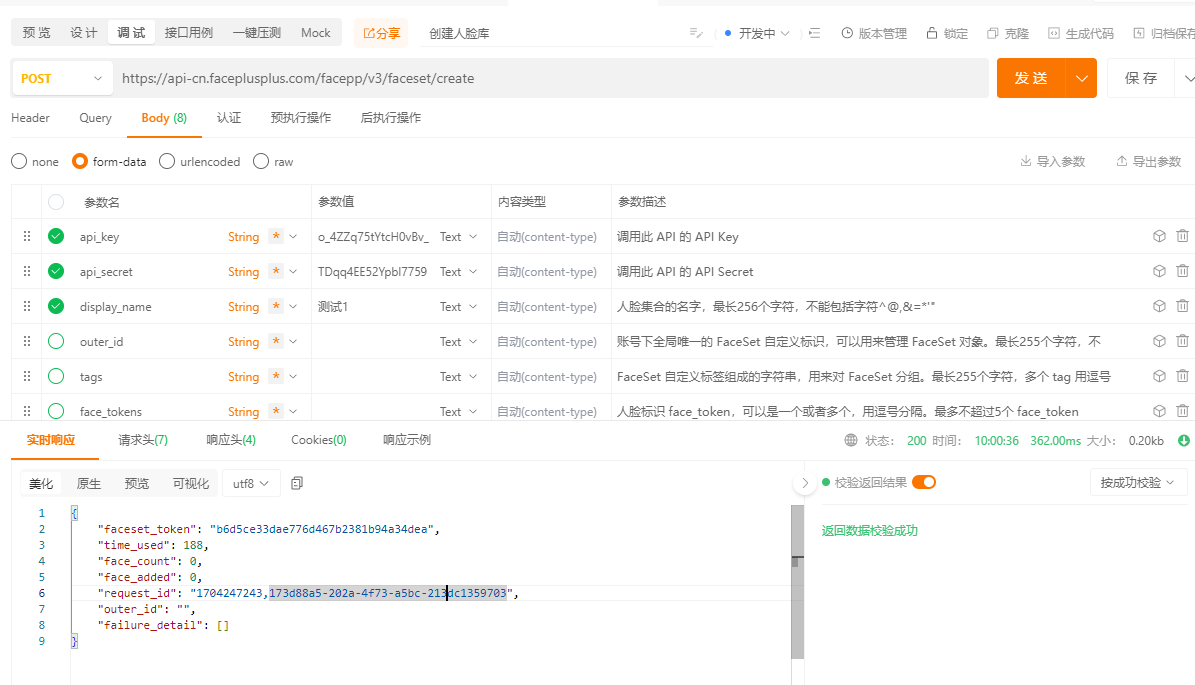The height and width of the screenshot is (685, 1195).
Task: Delete the api_key parameter row
Action: pyautogui.click(x=1182, y=237)
